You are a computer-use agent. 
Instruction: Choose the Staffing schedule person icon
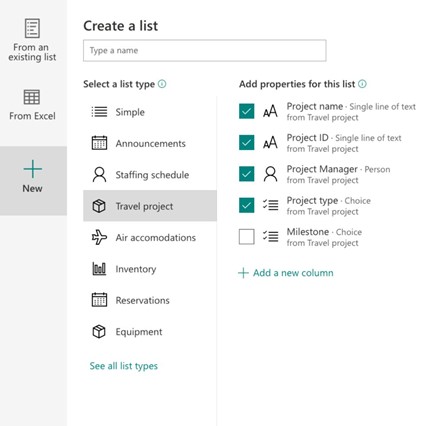tap(99, 175)
